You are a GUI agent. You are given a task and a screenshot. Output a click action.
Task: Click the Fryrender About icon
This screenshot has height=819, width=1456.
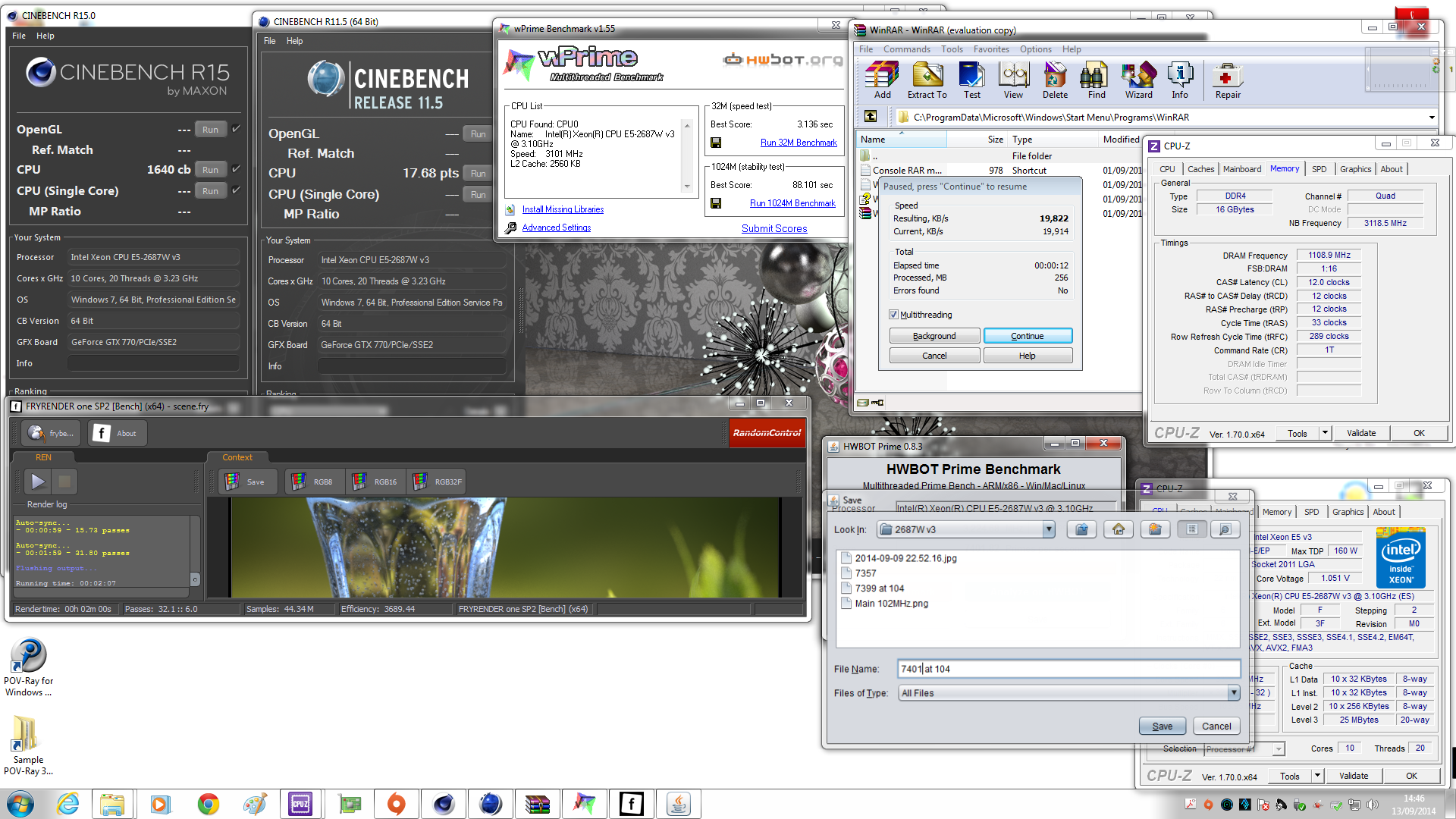[116, 433]
